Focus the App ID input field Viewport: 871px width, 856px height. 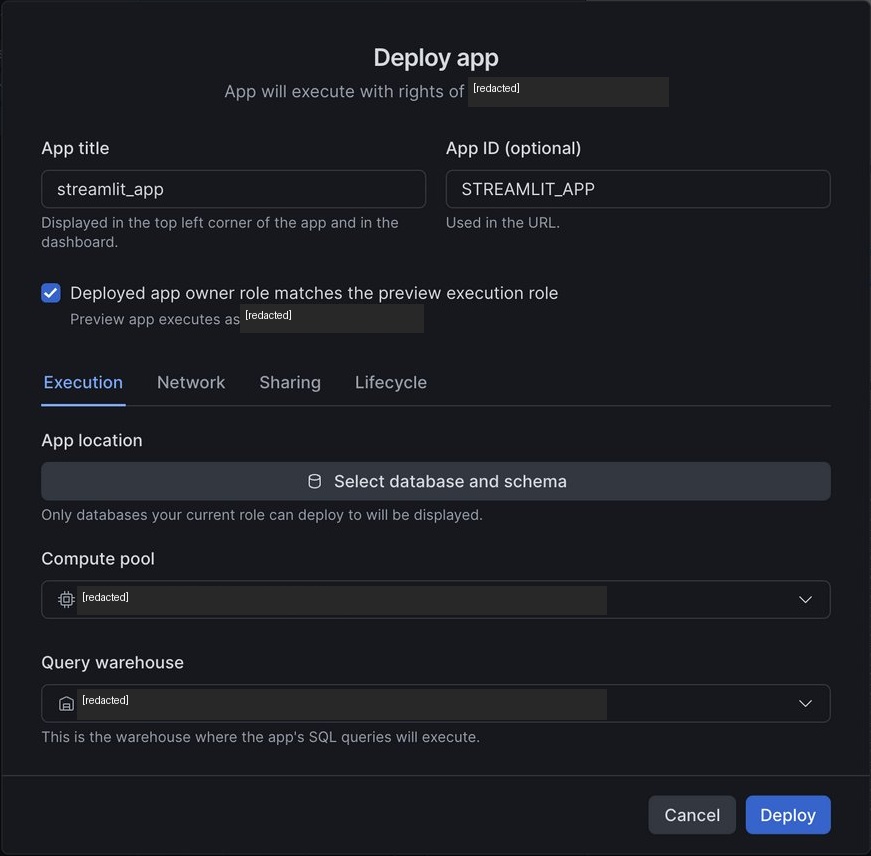tap(638, 189)
